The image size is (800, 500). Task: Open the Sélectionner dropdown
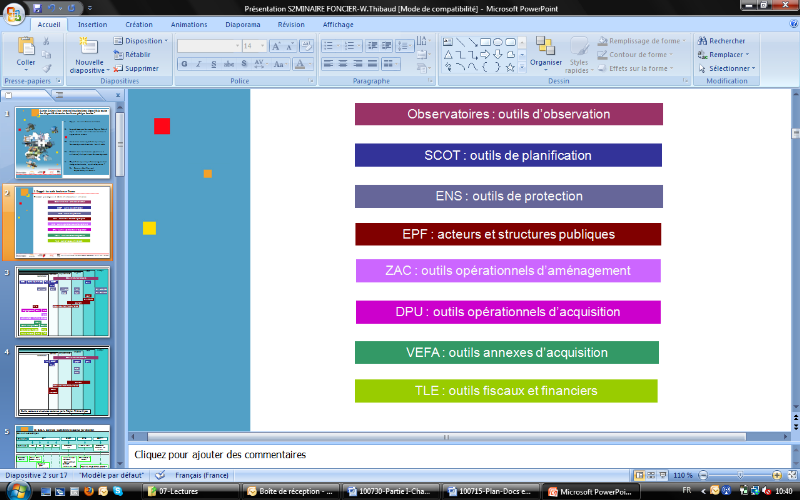(x=726, y=68)
